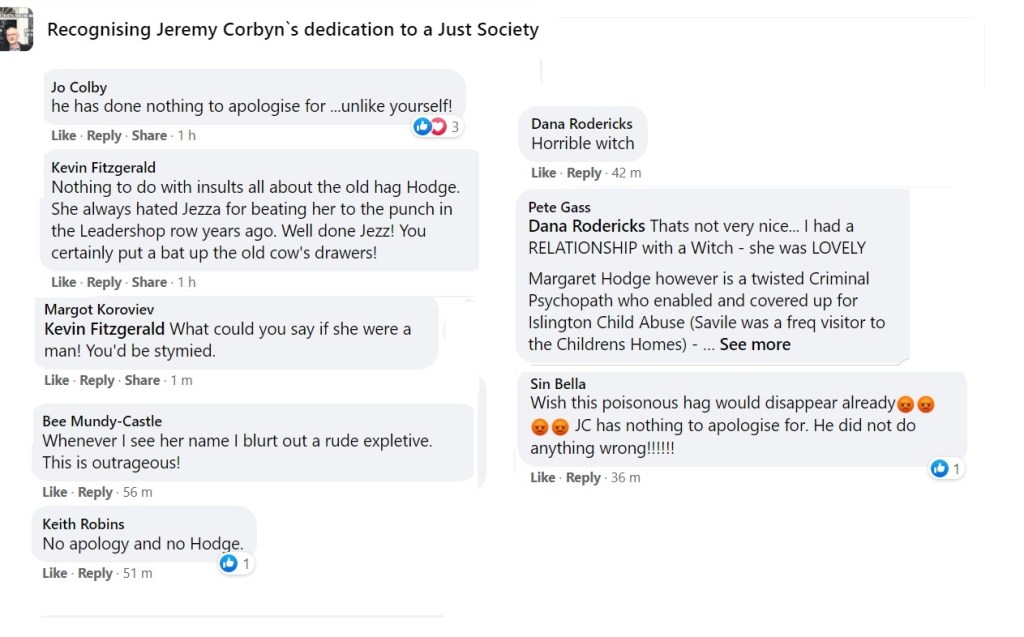This screenshot has width=1024, height=637.
Task: Click the group profile picture thumbnail
Action: pos(16,30)
